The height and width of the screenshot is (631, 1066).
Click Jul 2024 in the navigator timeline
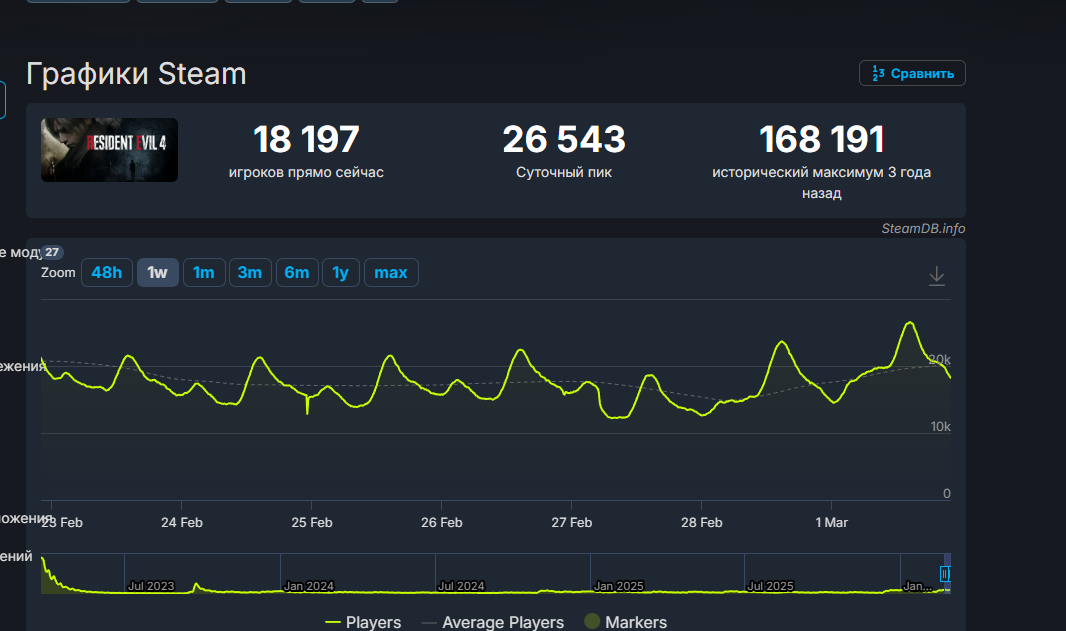tap(461, 585)
